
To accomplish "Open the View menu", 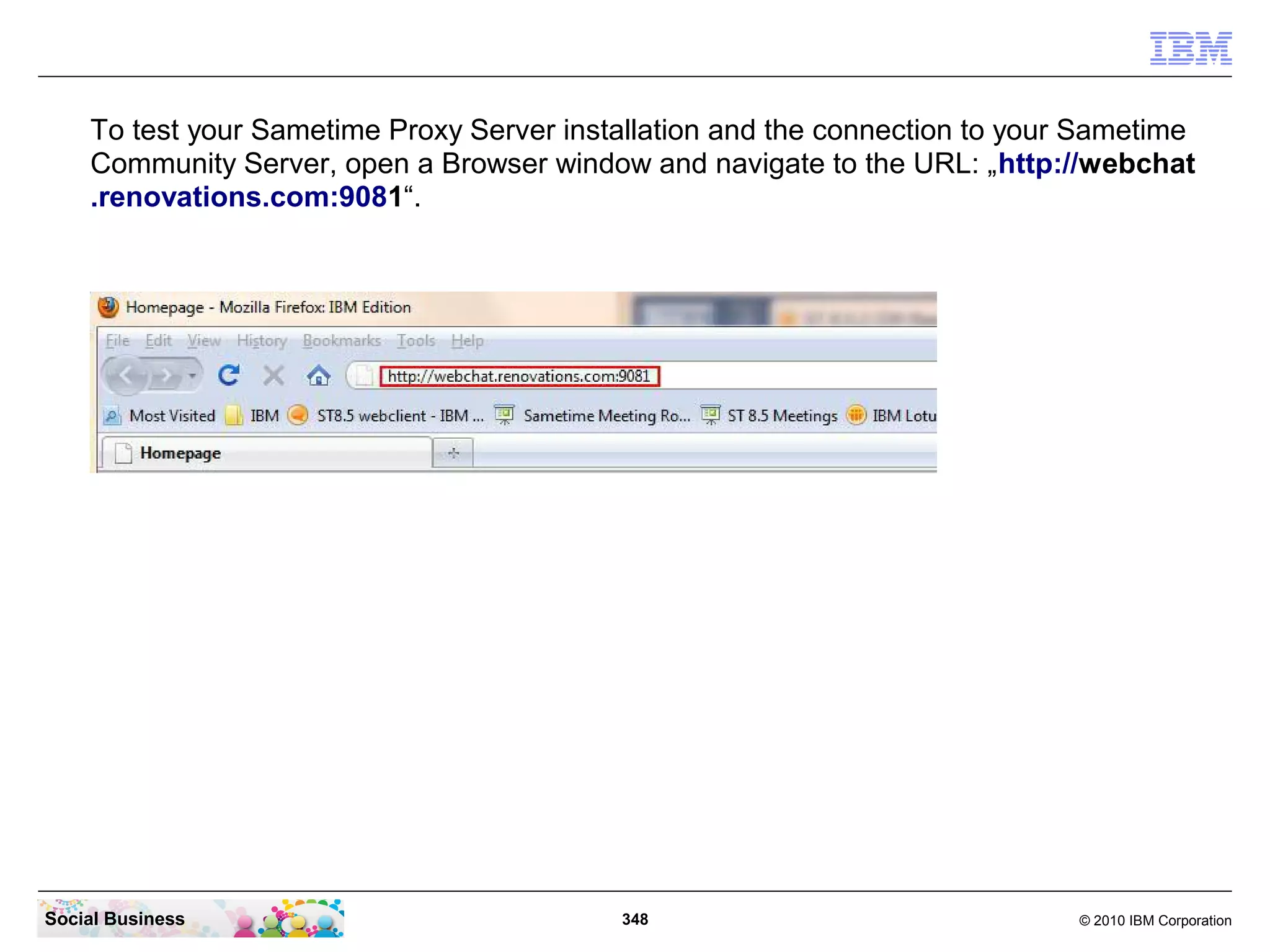I will tap(204, 341).
